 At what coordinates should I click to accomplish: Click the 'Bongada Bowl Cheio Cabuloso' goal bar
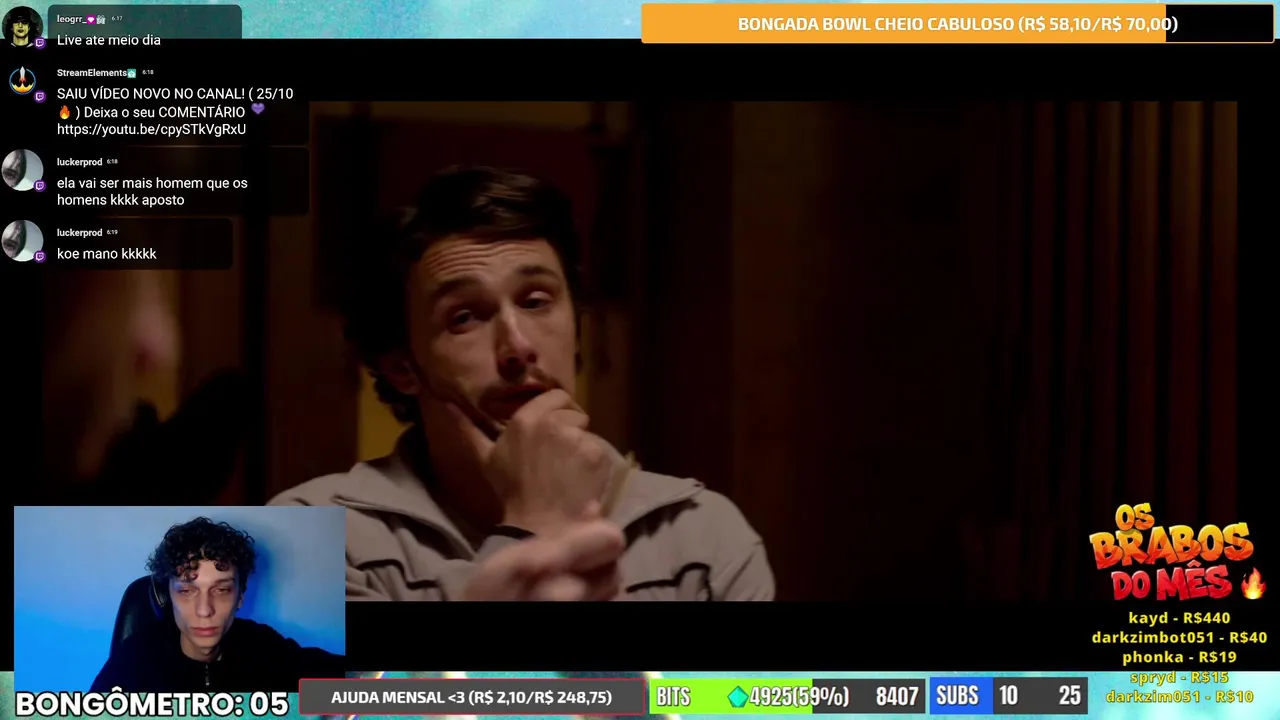tap(958, 24)
